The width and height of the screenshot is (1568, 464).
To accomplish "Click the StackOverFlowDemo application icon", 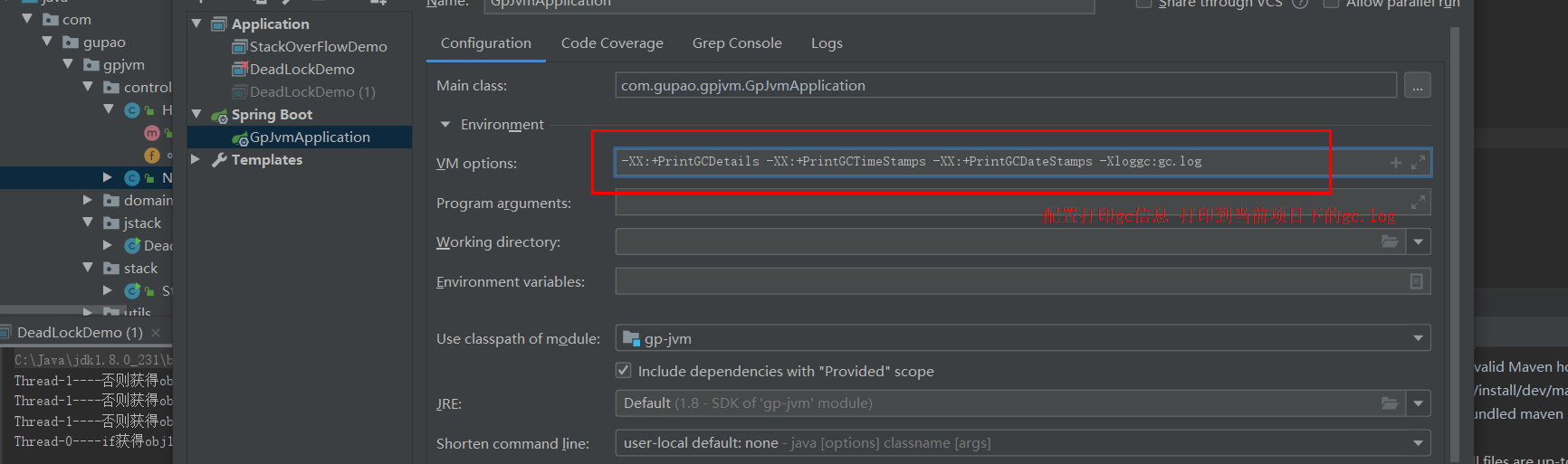I will (x=240, y=47).
